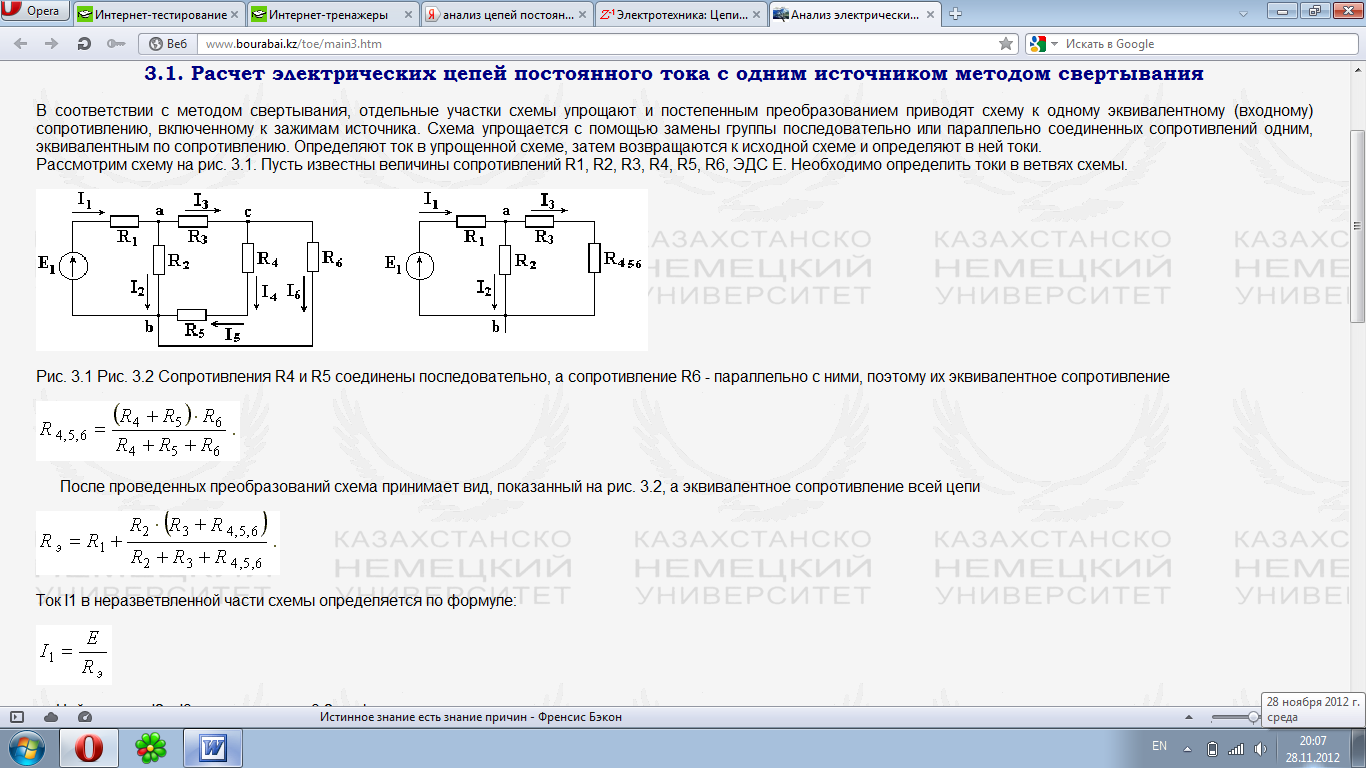Close the Интернет-тестирование tab
The width and height of the screenshot is (1366, 768).
(234, 15)
